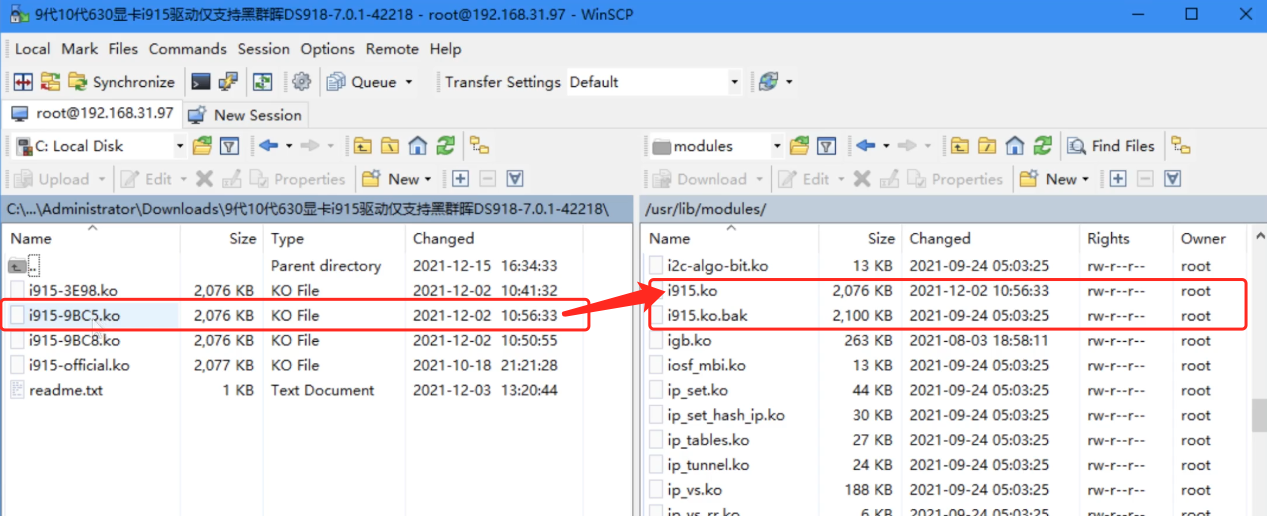The image size is (1267, 516).
Task: Open the terminal console icon
Action: [x=201, y=82]
